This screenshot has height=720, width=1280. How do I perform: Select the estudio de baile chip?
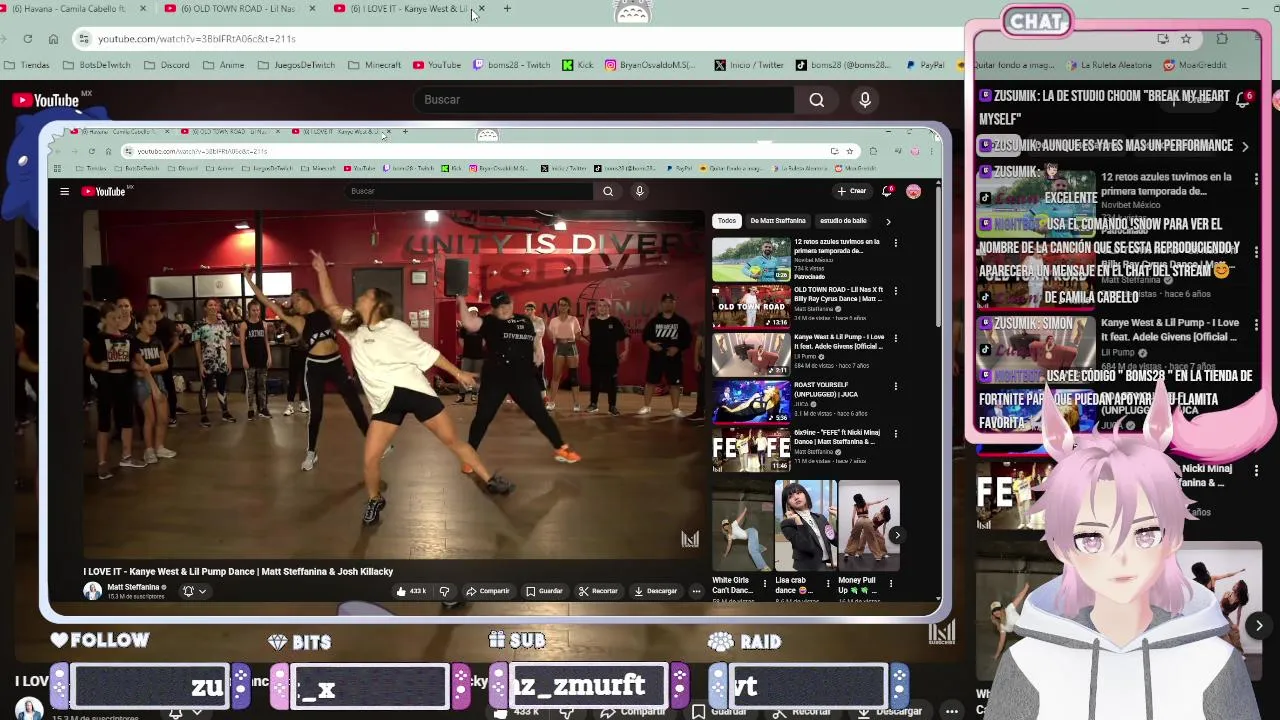[843, 221]
